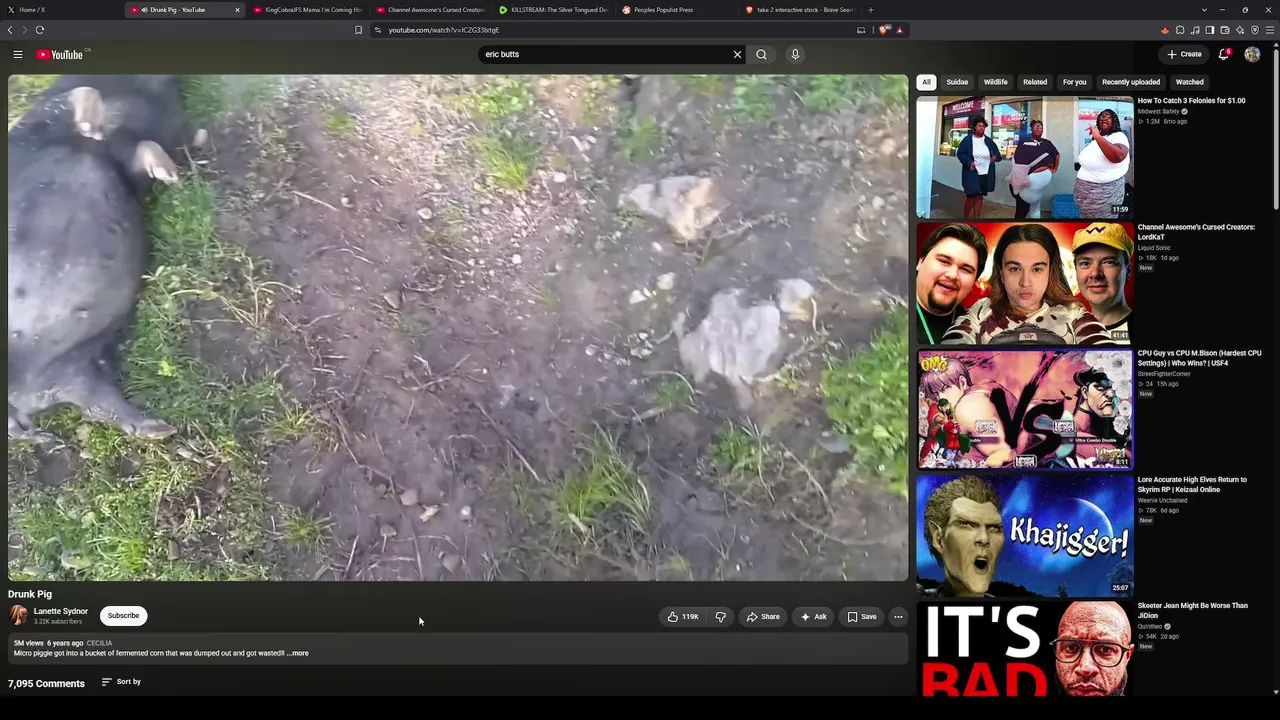Screen dimensions: 1280x720
Task: Go forward in browser history
Action: [x=25, y=30]
